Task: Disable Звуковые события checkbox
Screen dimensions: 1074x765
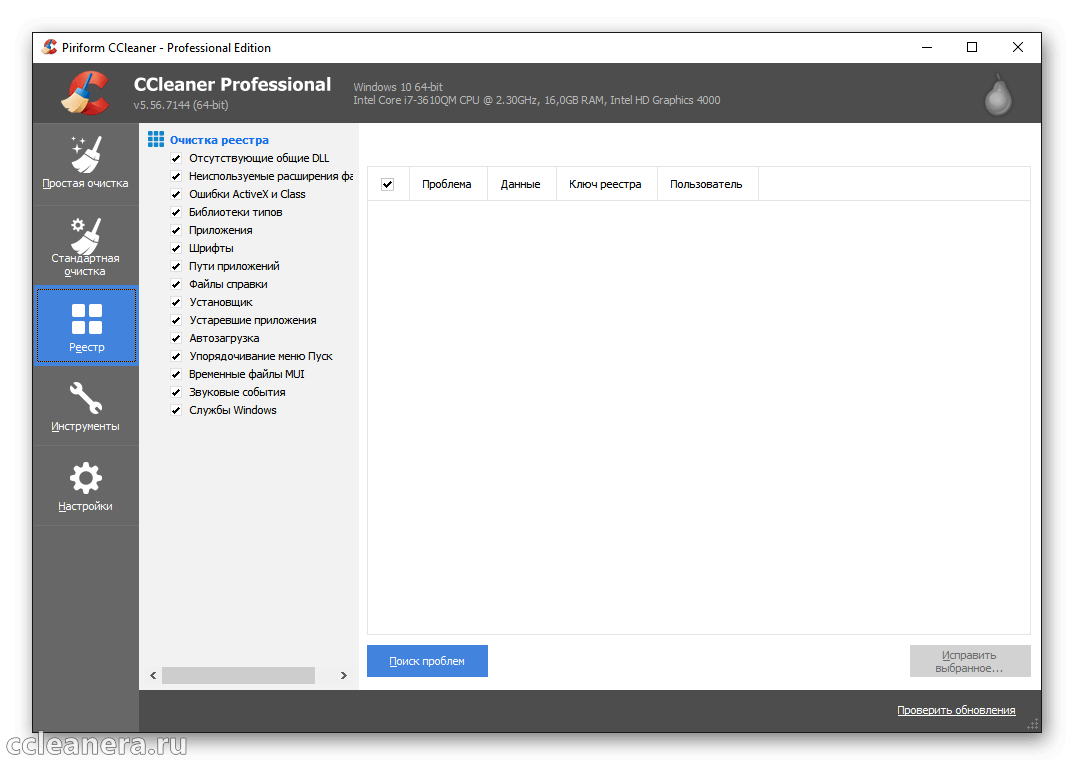Action: pyautogui.click(x=176, y=392)
